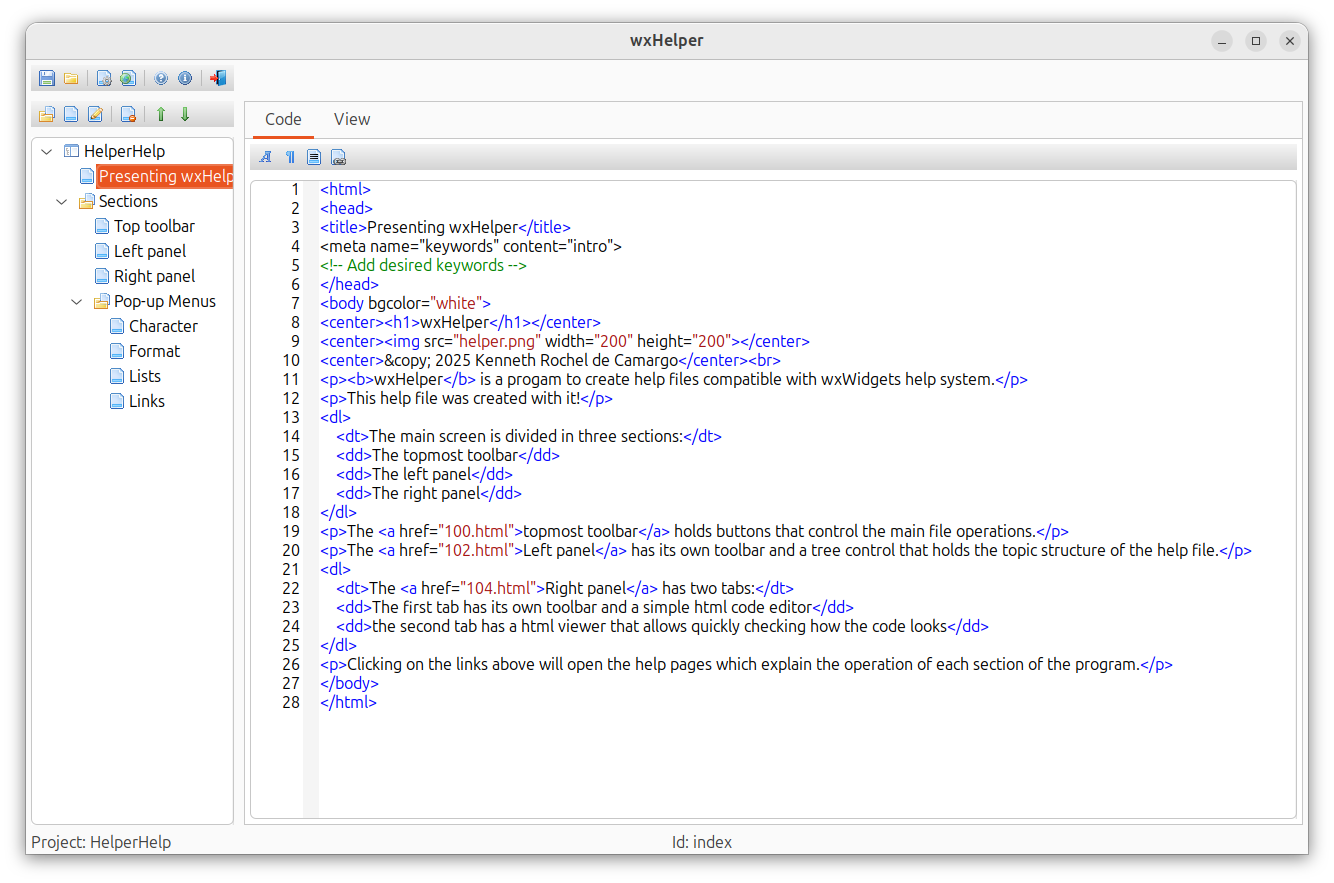Click the closing </html> tag on line 28
Image resolution: width=1334 pixels, height=883 pixels.
pos(349,702)
